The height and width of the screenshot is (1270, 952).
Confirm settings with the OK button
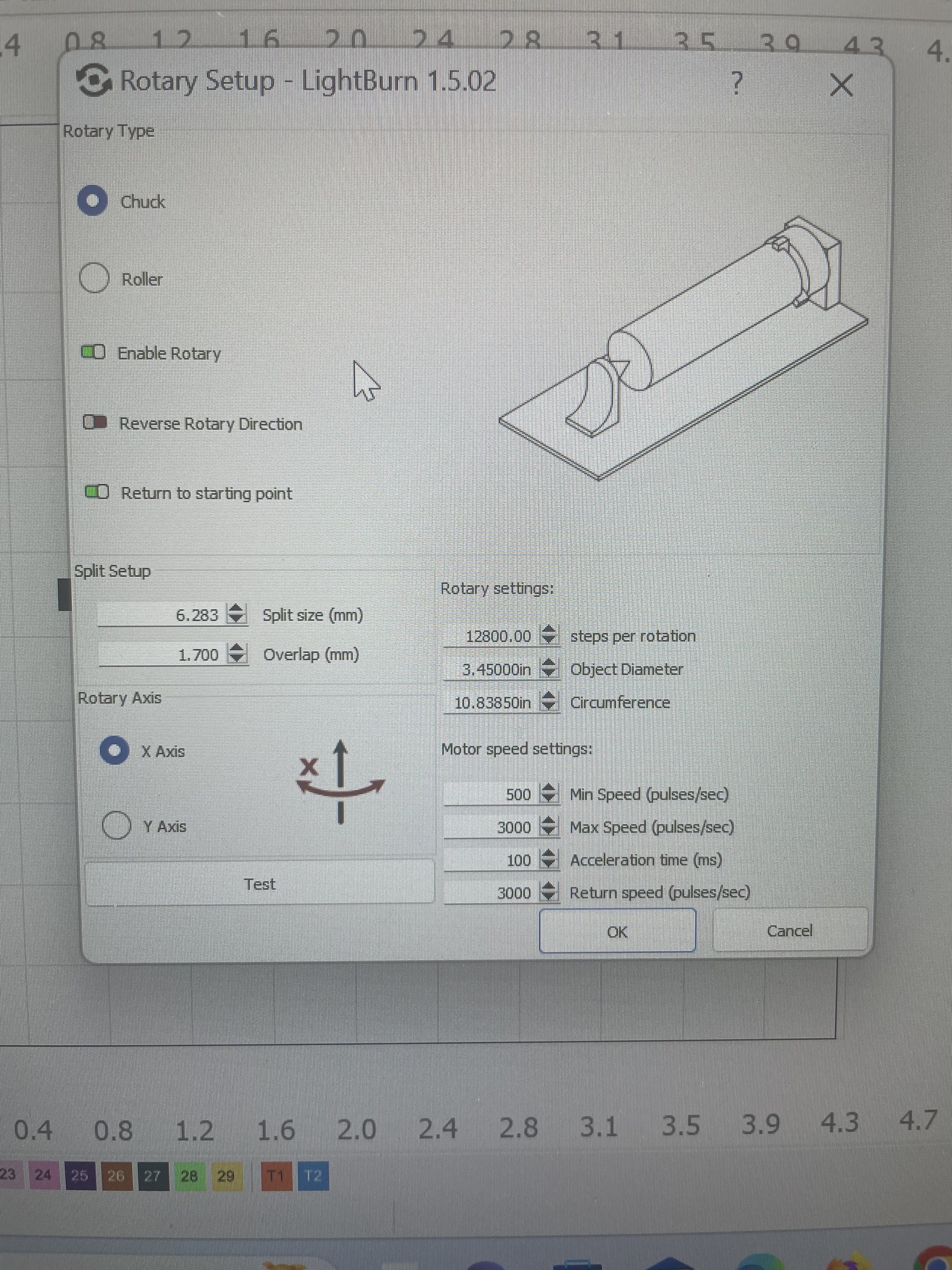(x=617, y=931)
